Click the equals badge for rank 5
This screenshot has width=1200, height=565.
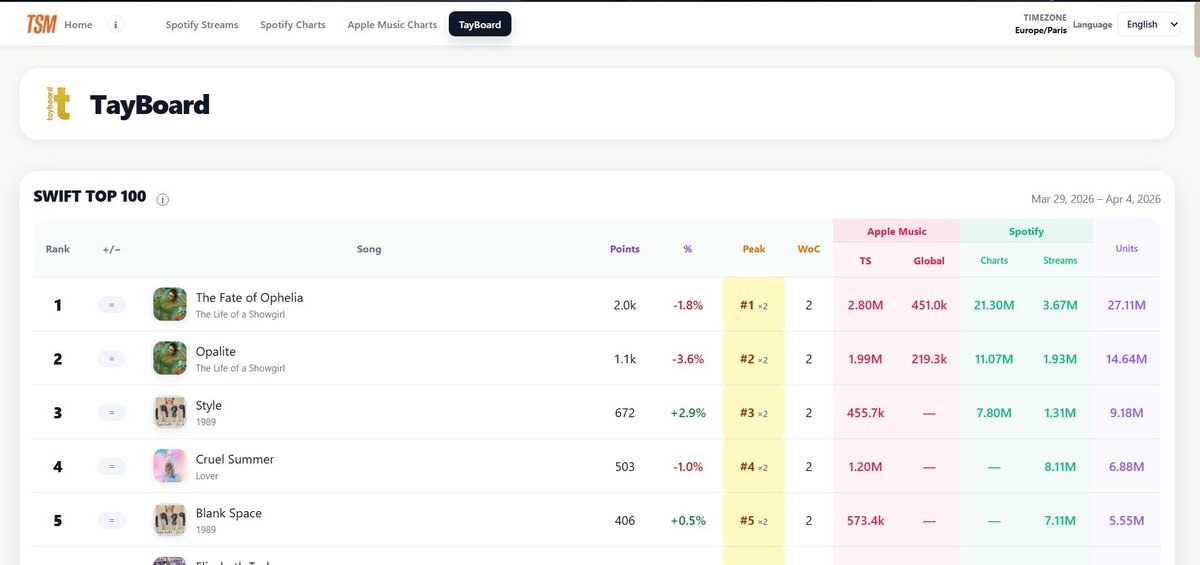[x=112, y=521]
